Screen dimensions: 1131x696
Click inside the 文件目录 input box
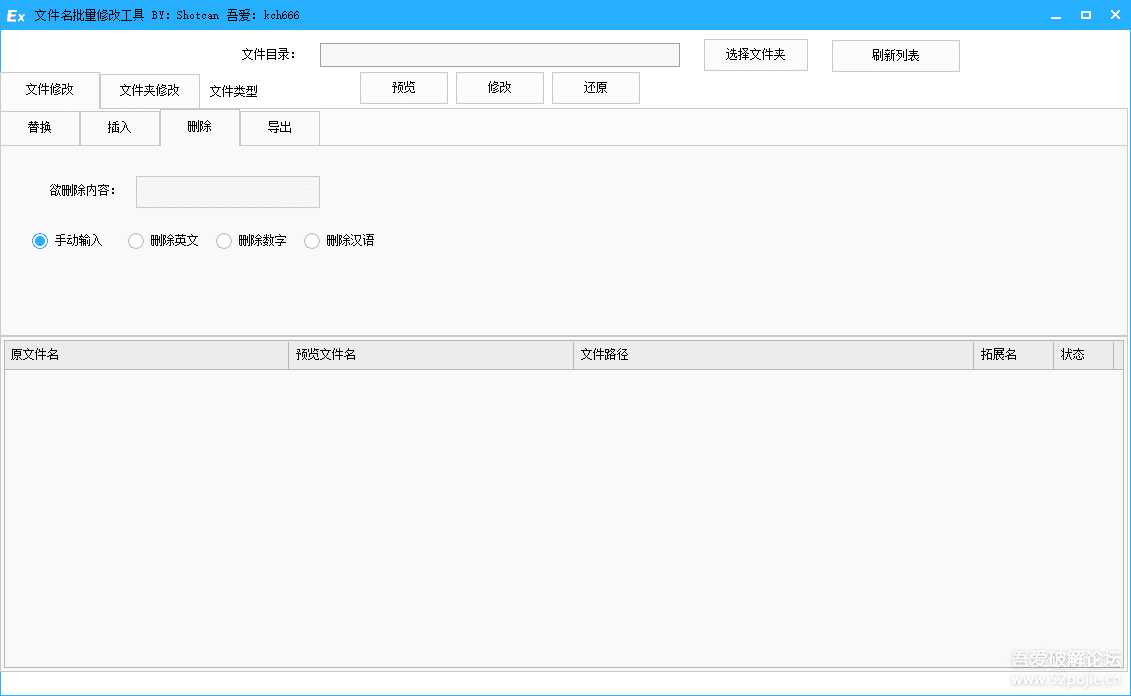[499, 54]
